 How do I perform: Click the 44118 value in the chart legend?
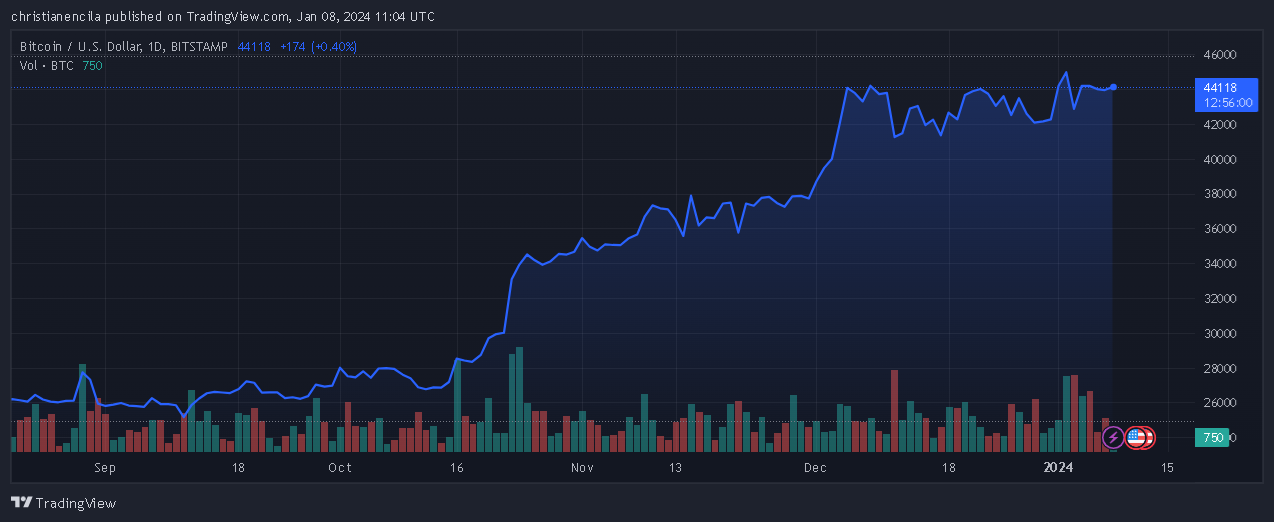pyautogui.click(x=254, y=46)
